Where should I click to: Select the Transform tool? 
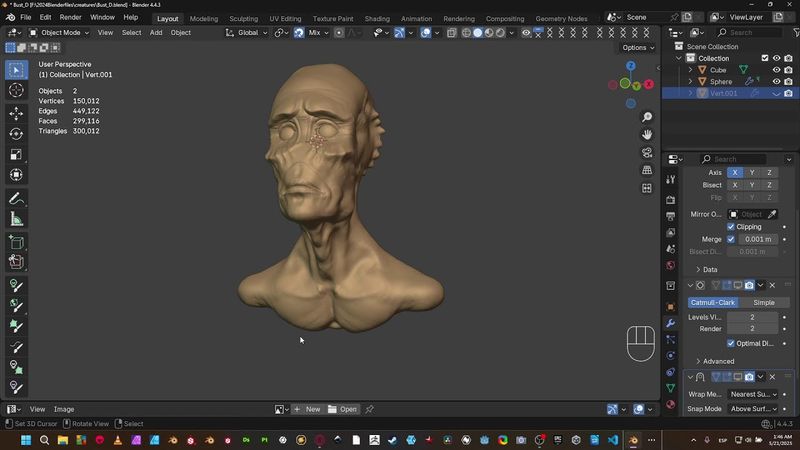pos(16,174)
